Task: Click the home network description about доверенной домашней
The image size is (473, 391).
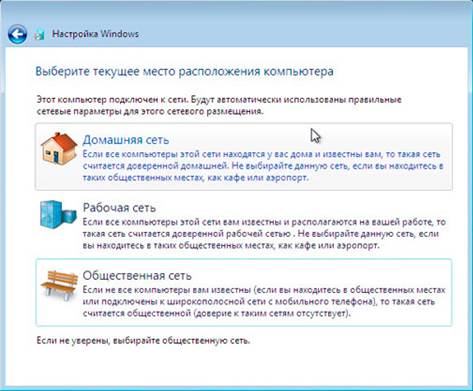Action: click(263, 166)
